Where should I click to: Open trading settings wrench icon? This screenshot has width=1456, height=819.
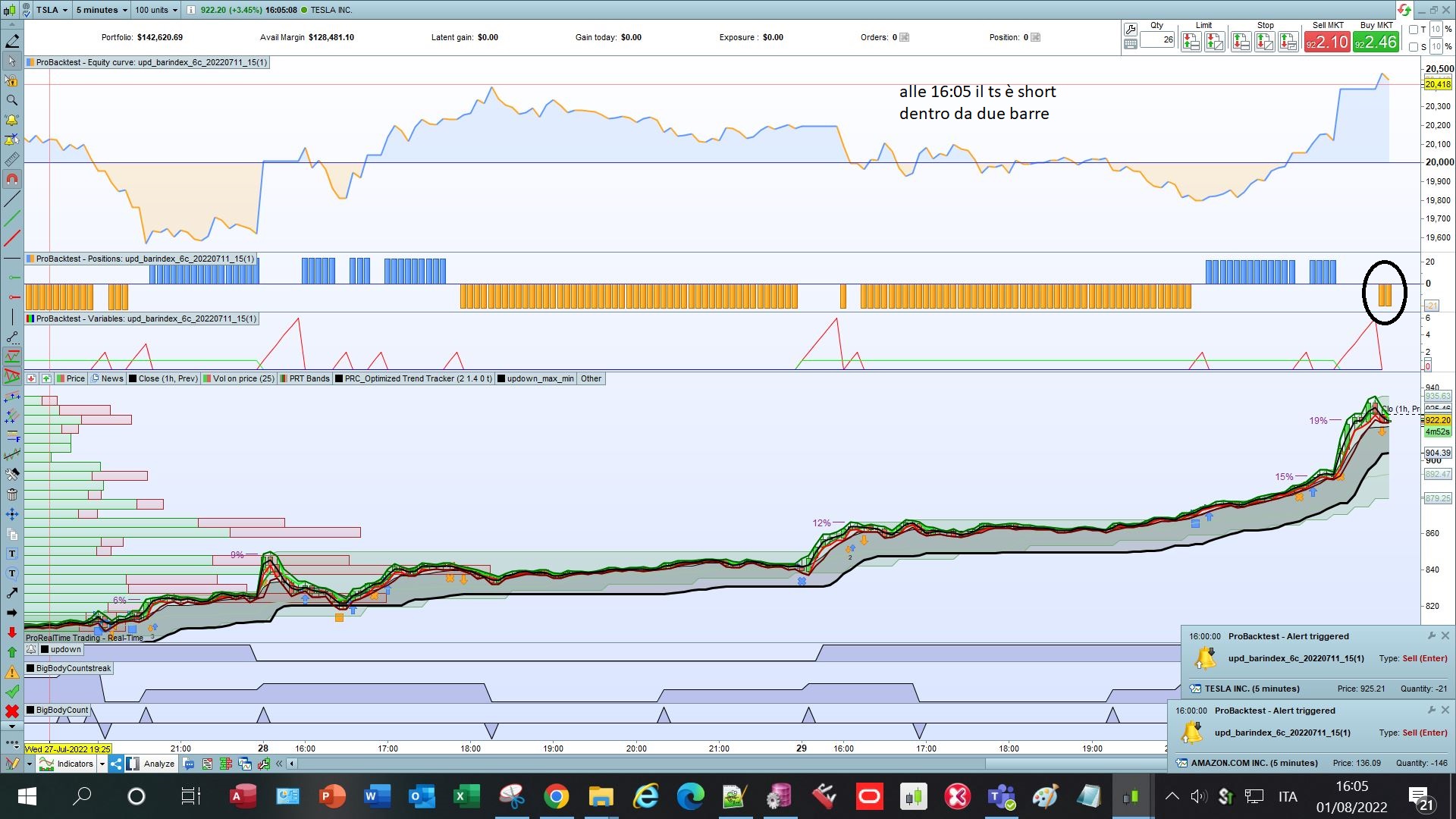(x=1130, y=29)
